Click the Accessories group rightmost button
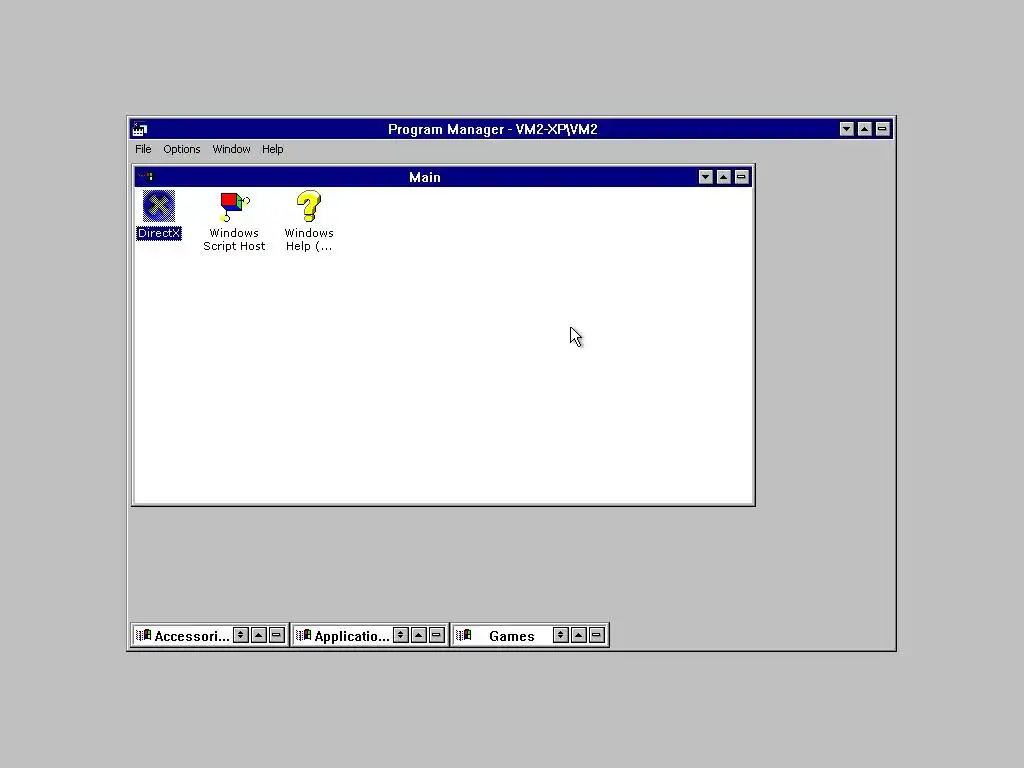This screenshot has height=768, width=1024. 277,635
